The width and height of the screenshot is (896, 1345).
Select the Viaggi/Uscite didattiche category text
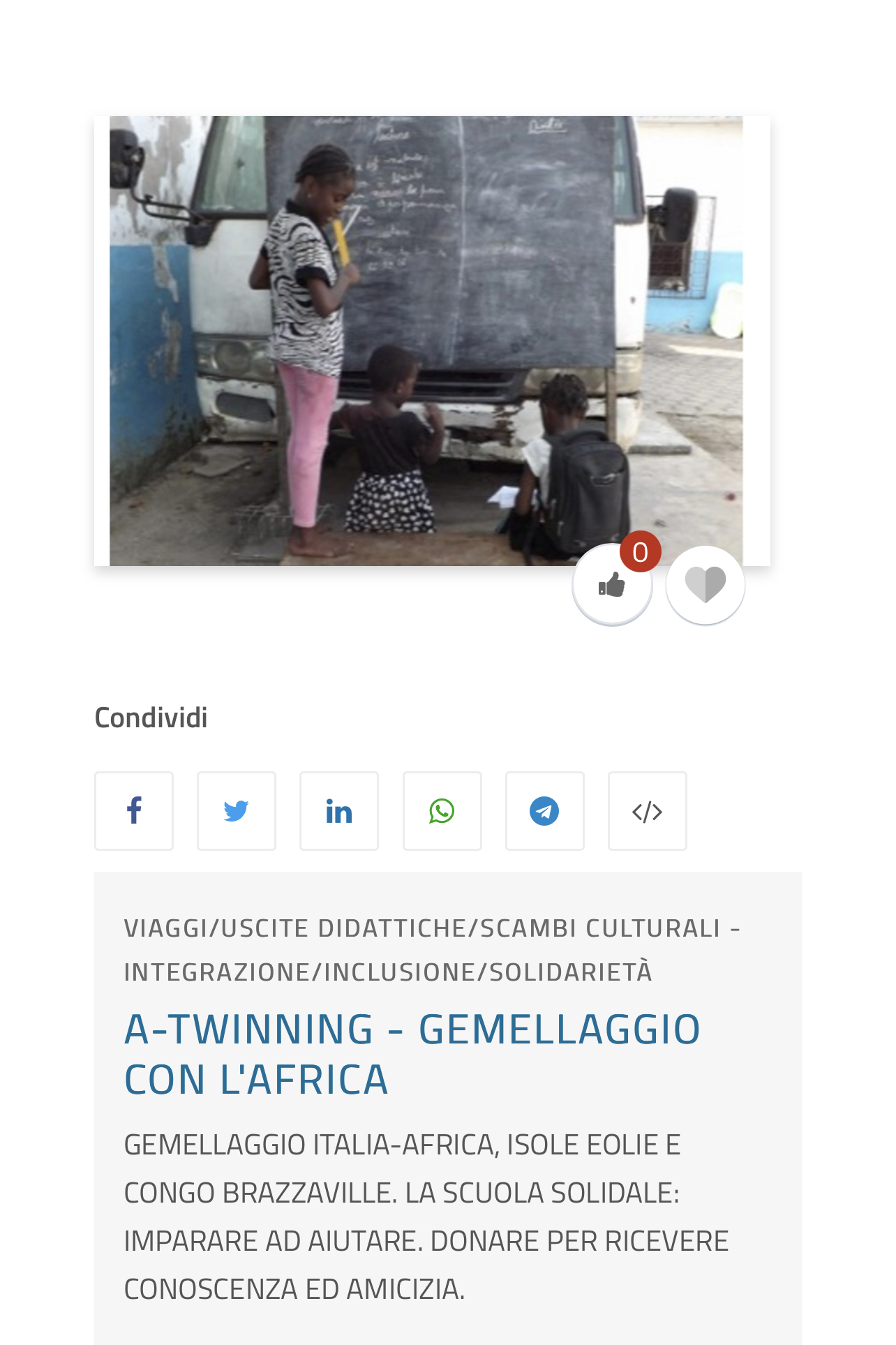coord(422,928)
